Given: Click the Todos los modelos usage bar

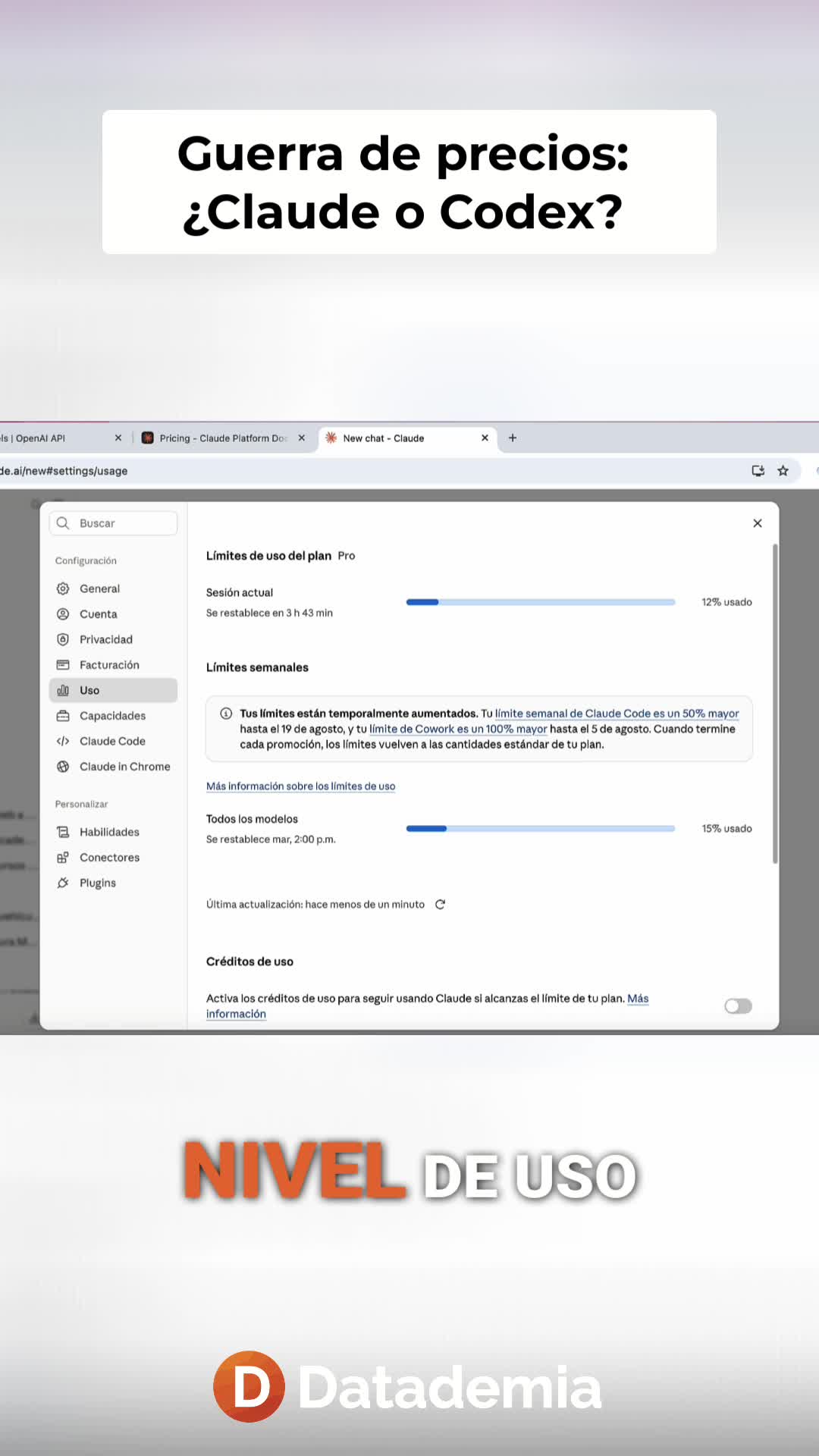Looking at the screenshot, I should [x=541, y=829].
